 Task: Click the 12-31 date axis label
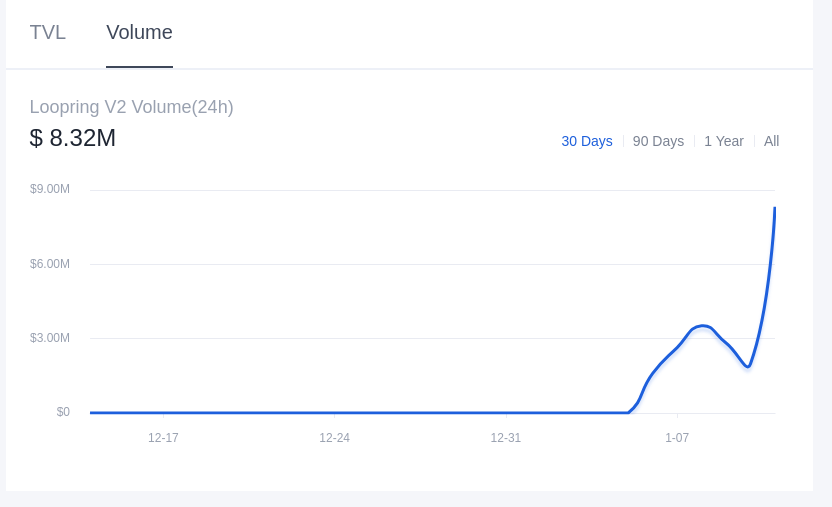[505, 438]
